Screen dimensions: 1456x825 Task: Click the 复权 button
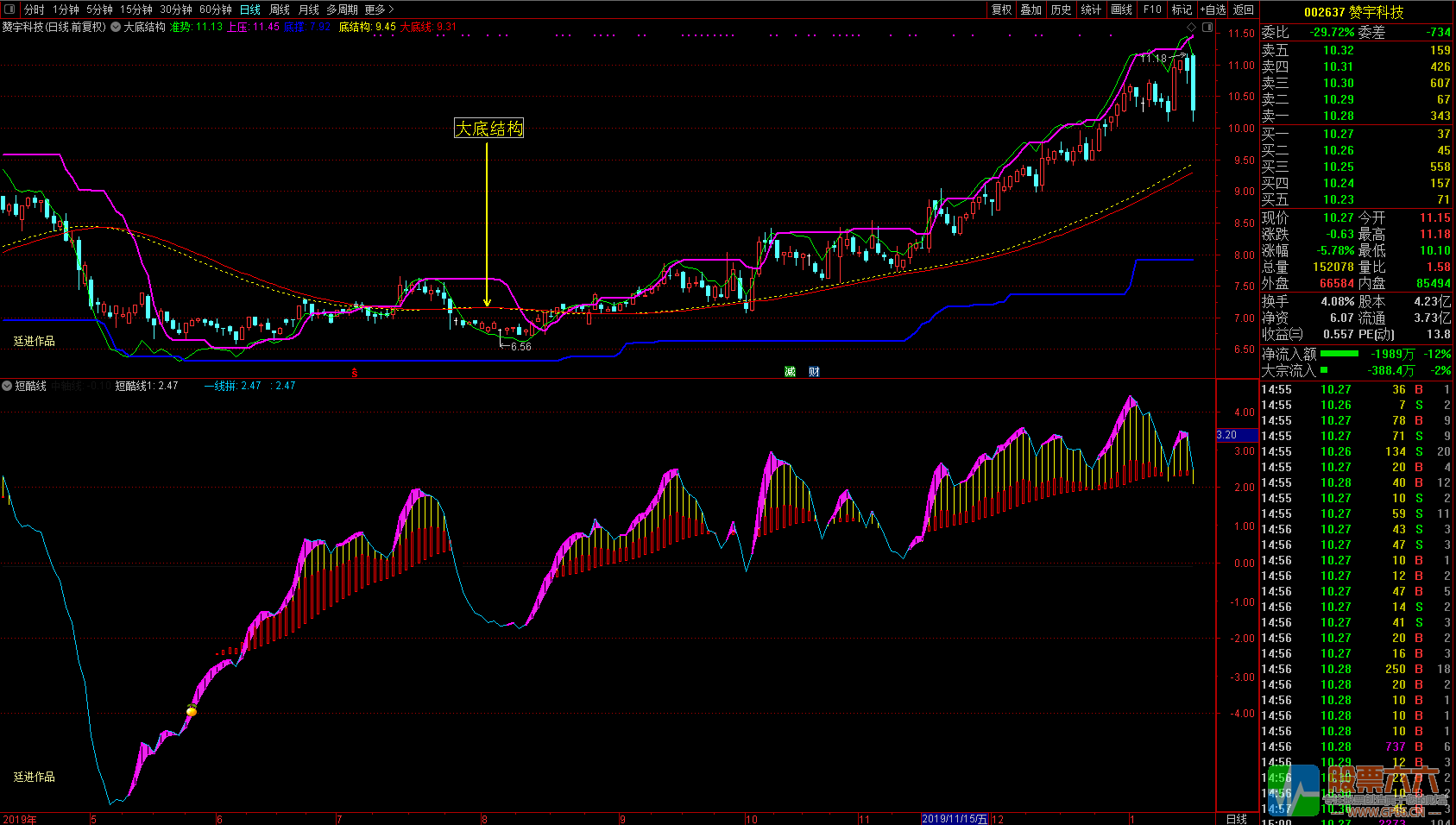pyautogui.click(x=1001, y=9)
